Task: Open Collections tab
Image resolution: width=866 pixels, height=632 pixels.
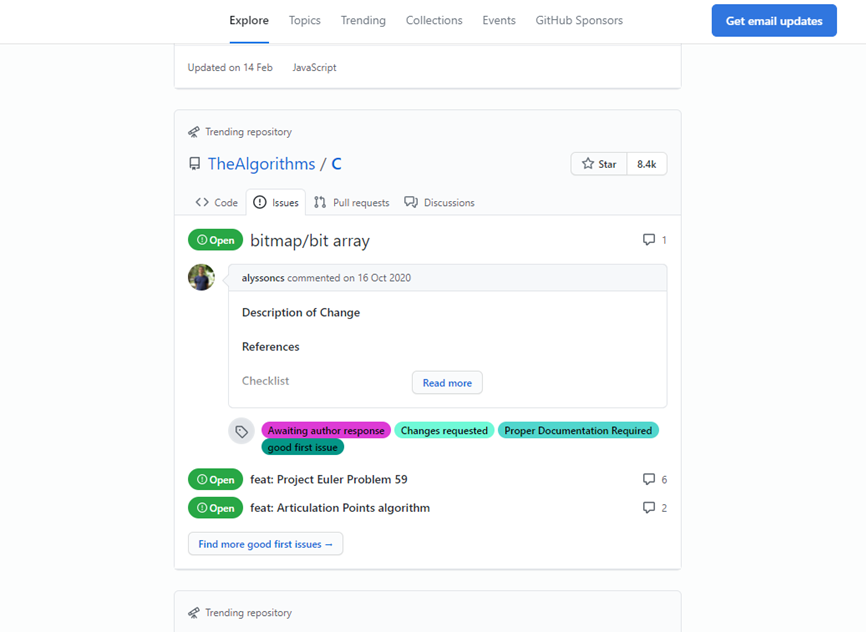Action: [x=434, y=20]
